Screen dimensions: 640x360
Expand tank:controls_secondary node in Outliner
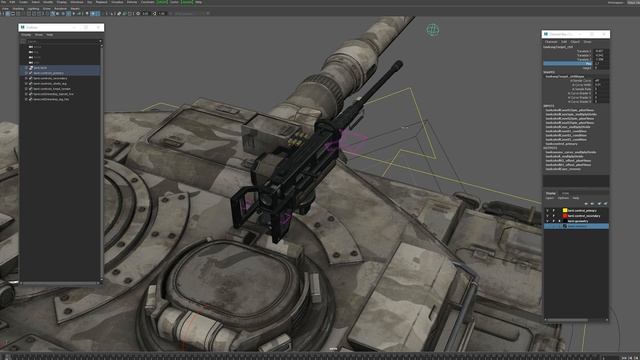(27, 78)
